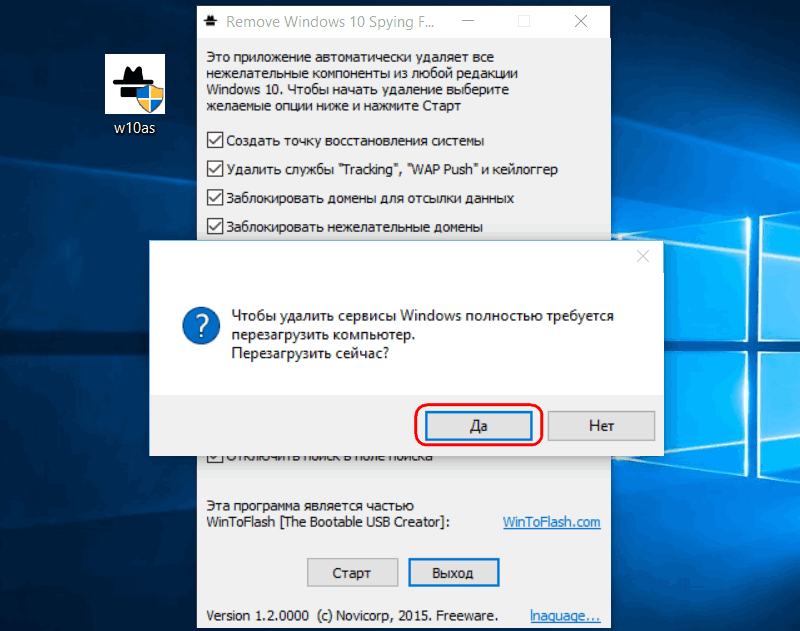
Task: Click the disabled maximize window button
Action: point(524,21)
